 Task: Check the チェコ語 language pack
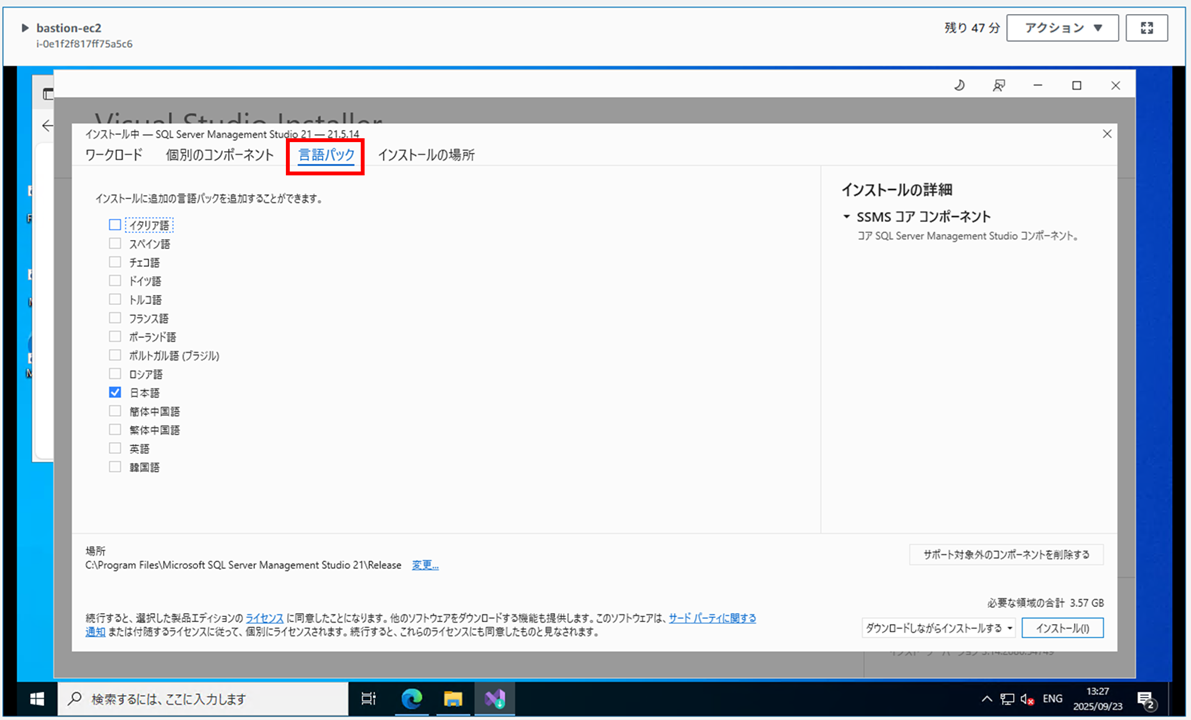(x=115, y=262)
